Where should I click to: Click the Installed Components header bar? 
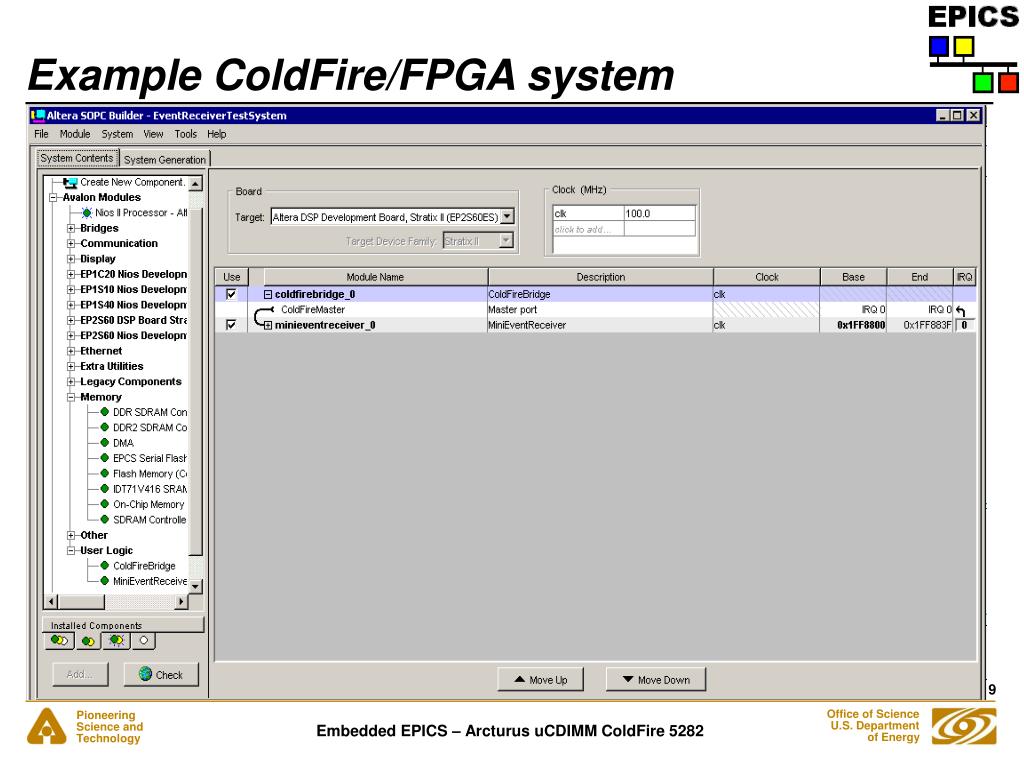pyautogui.click(x=123, y=625)
